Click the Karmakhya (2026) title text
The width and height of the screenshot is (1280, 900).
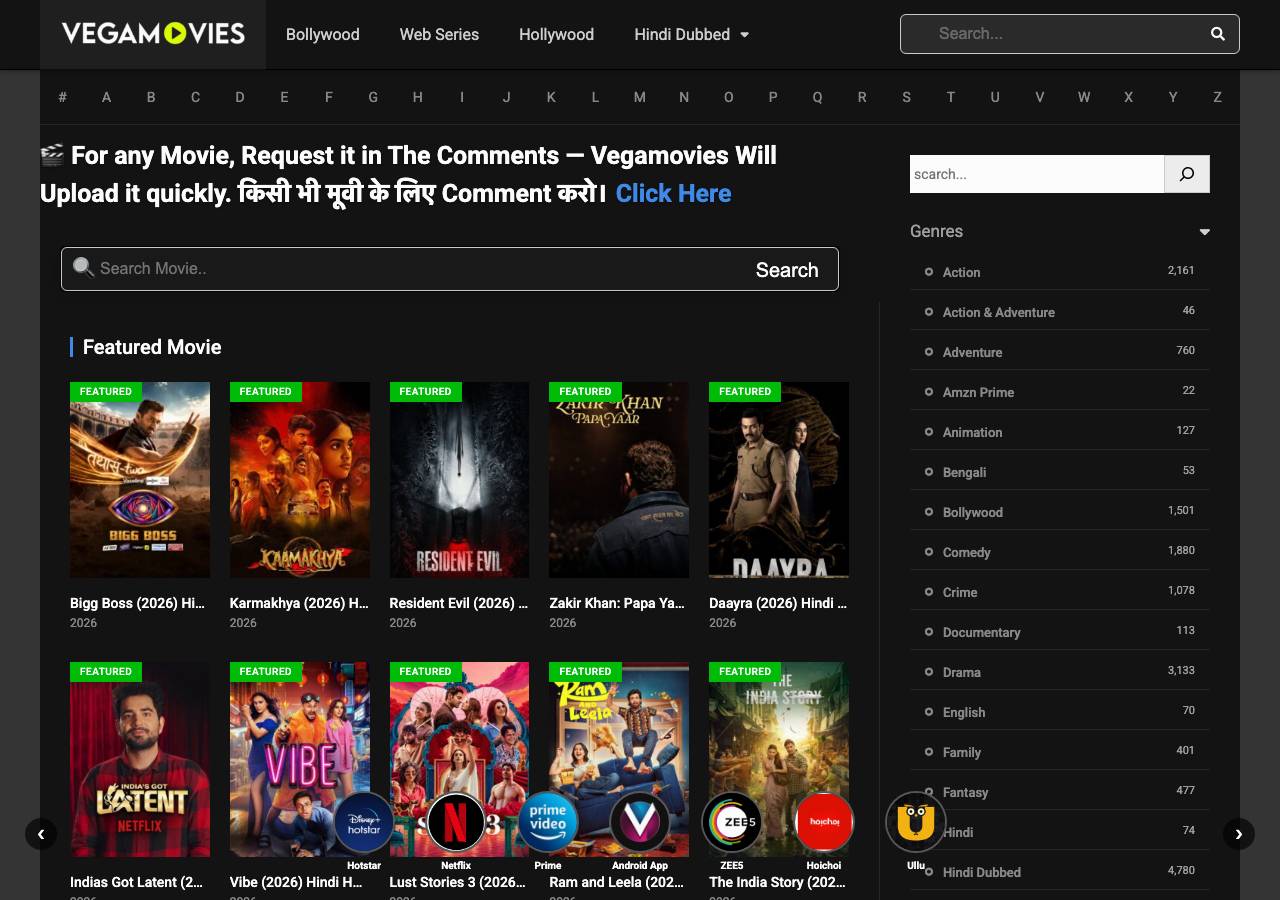pos(299,603)
